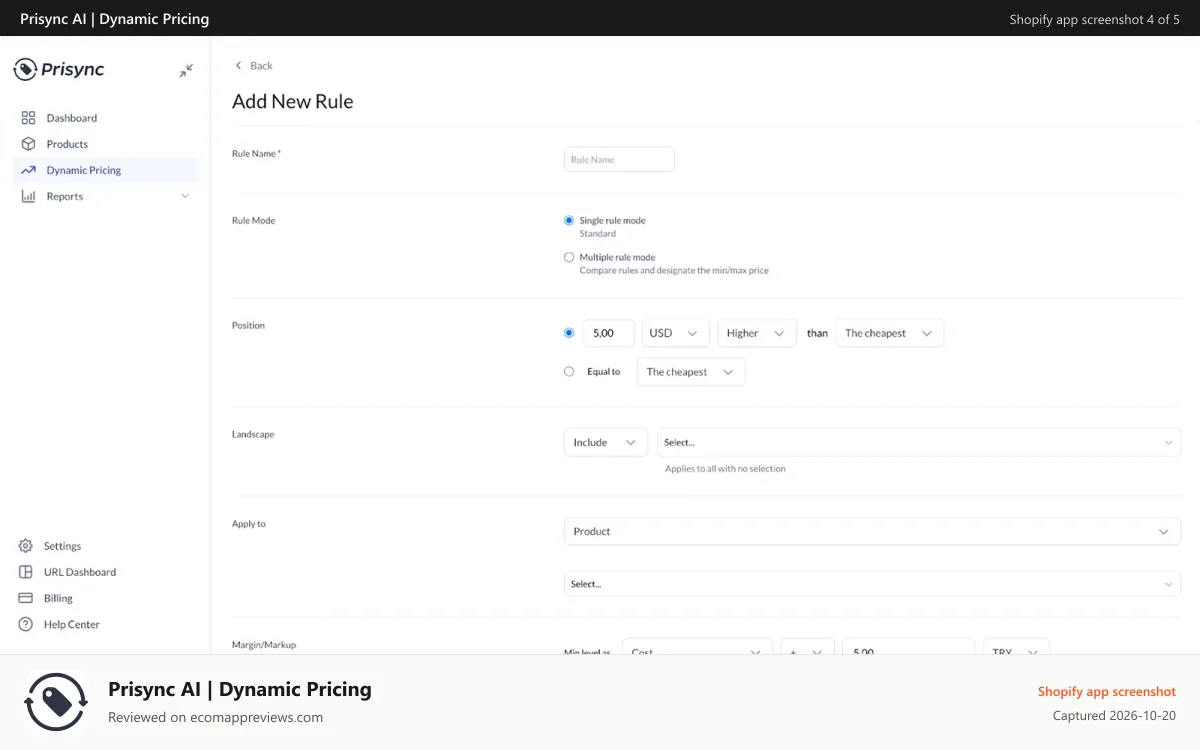The width and height of the screenshot is (1200, 750).
Task: Open the Products menu item
Action: click(106, 144)
